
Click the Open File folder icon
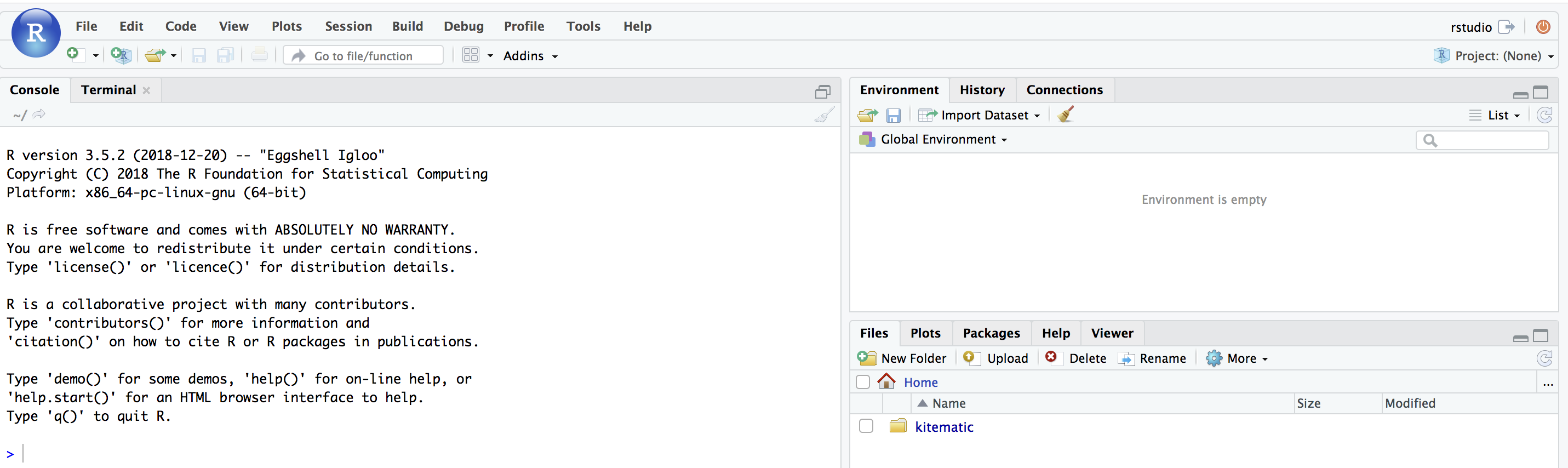tap(155, 55)
